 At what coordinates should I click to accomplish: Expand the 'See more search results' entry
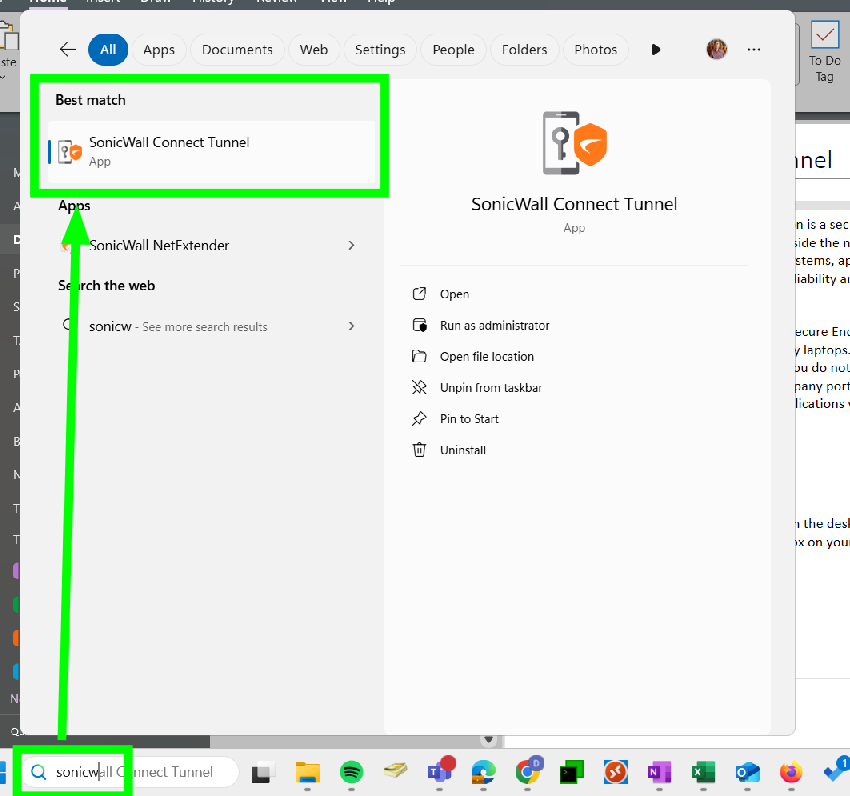(x=351, y=326)
